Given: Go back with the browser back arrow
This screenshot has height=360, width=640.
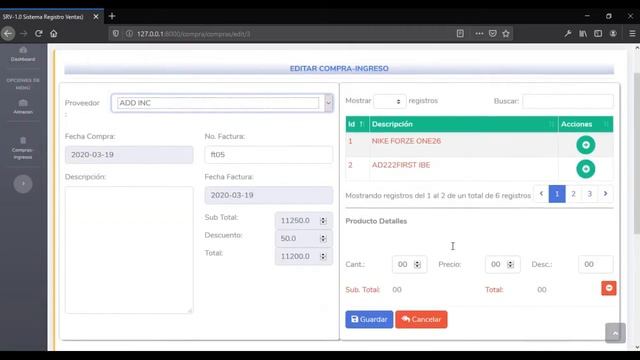Looking at the screenshot, I should tap(8, 33).
